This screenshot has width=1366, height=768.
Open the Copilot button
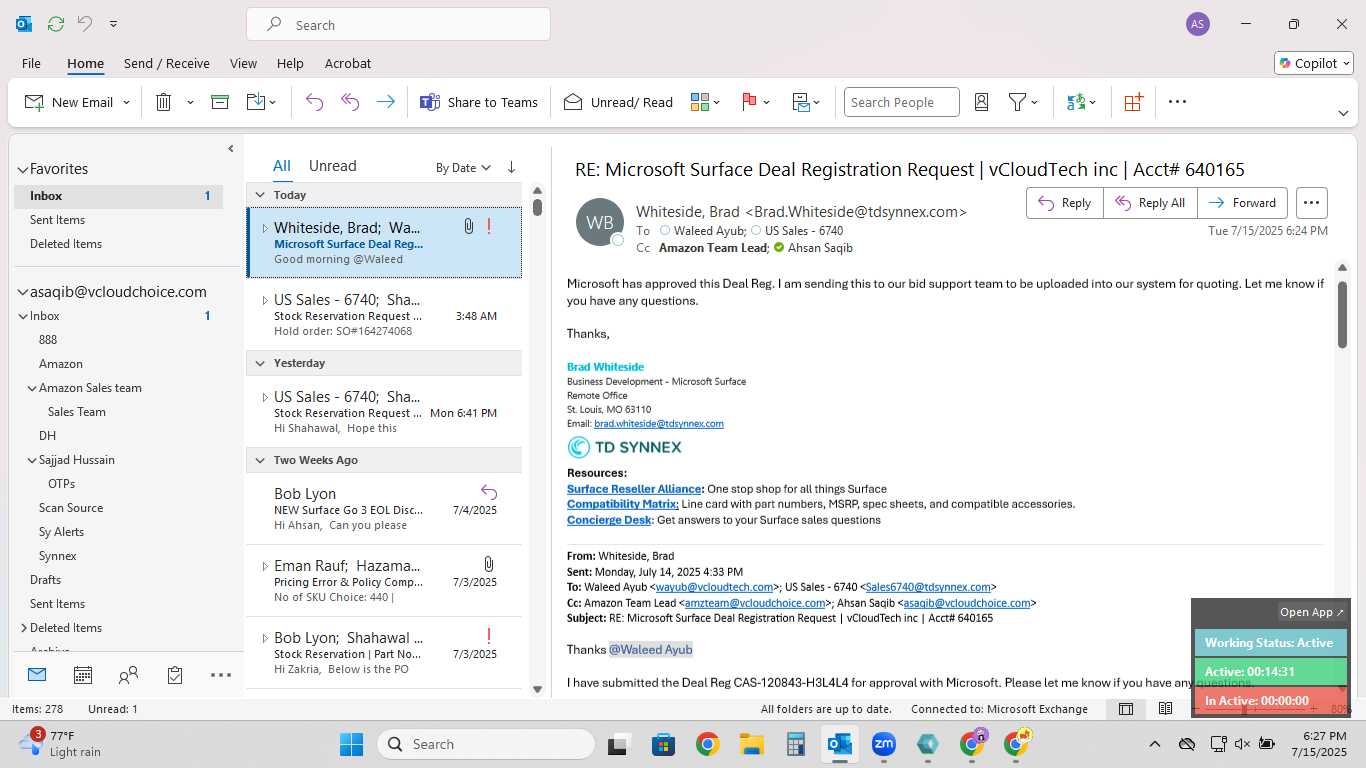(1314, 63)
